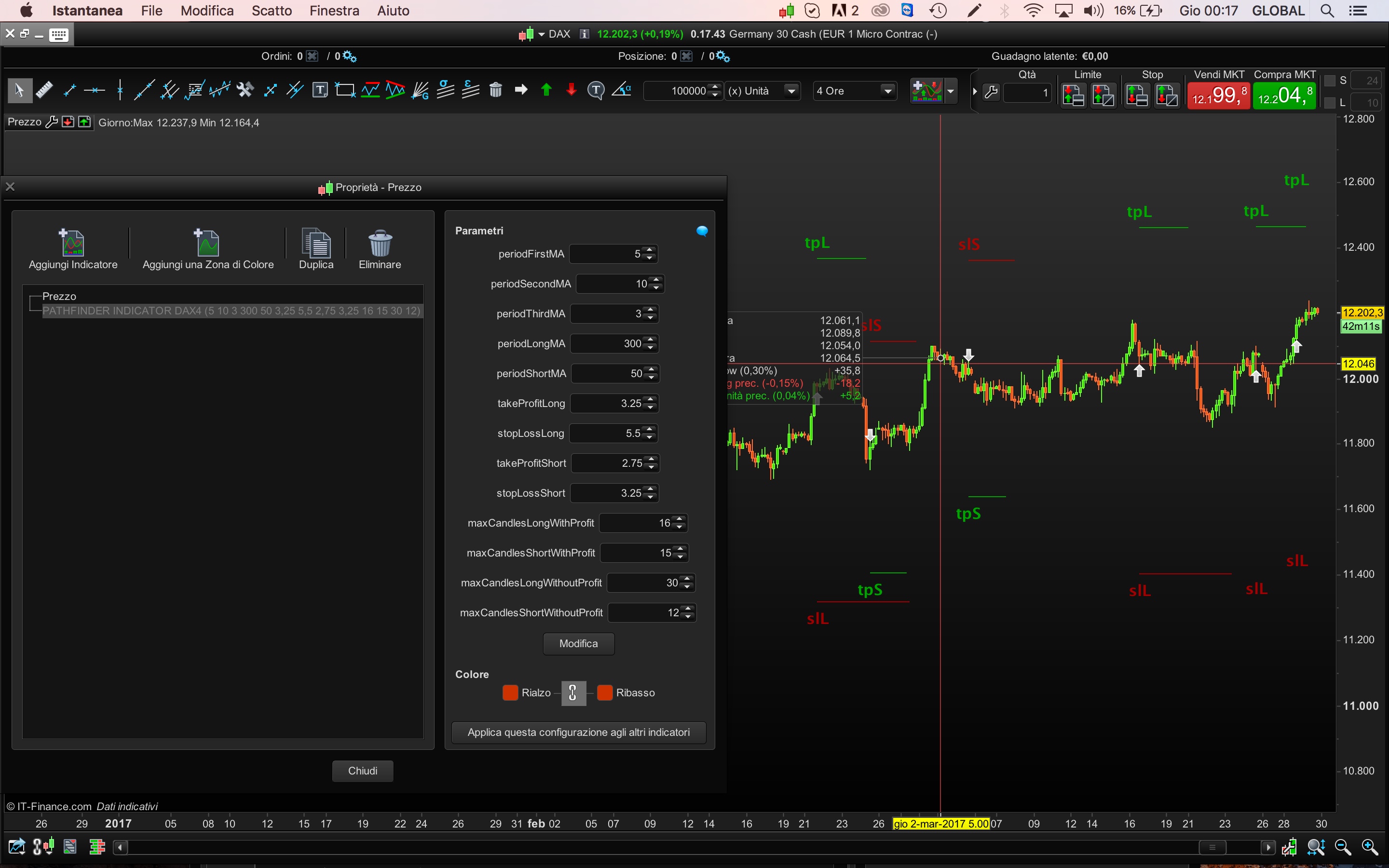Select the text annotation tool

(x=320, y=90)
